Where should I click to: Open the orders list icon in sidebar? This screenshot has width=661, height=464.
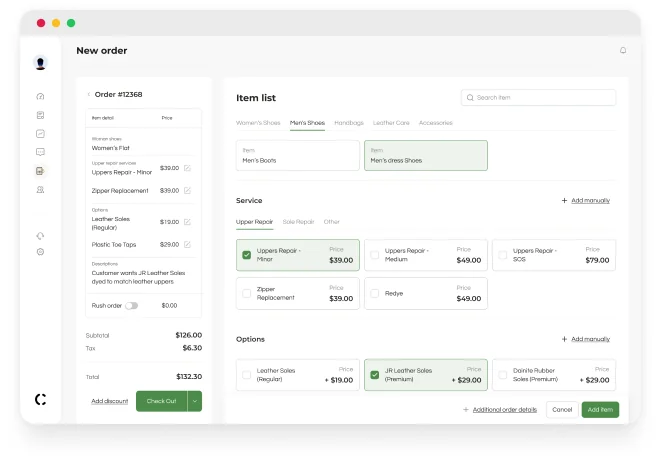pyautogui.click(x=40, y=115)
